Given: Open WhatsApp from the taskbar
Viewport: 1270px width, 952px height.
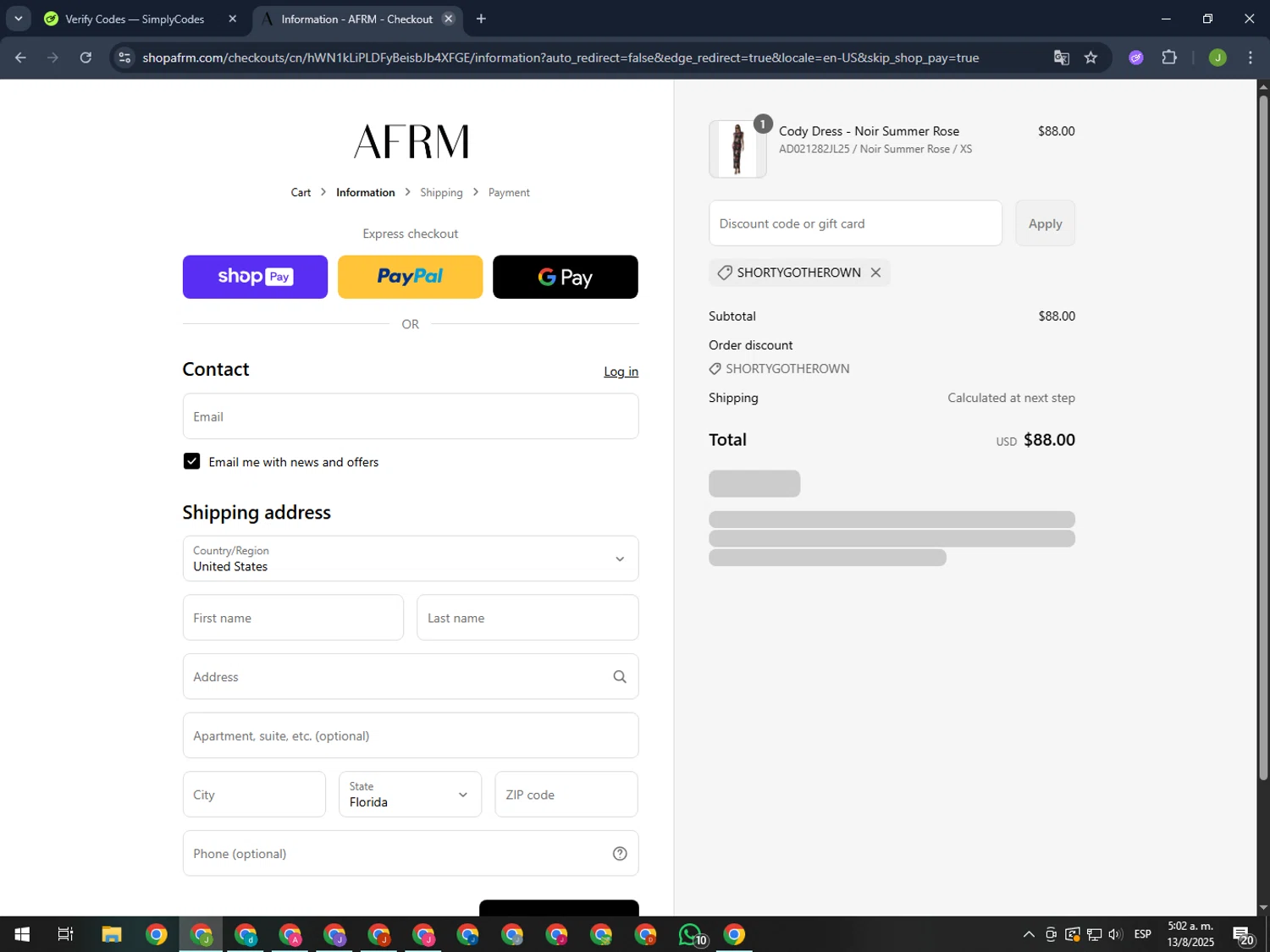Looking at the screenshot, I should (x=691, y=934).
